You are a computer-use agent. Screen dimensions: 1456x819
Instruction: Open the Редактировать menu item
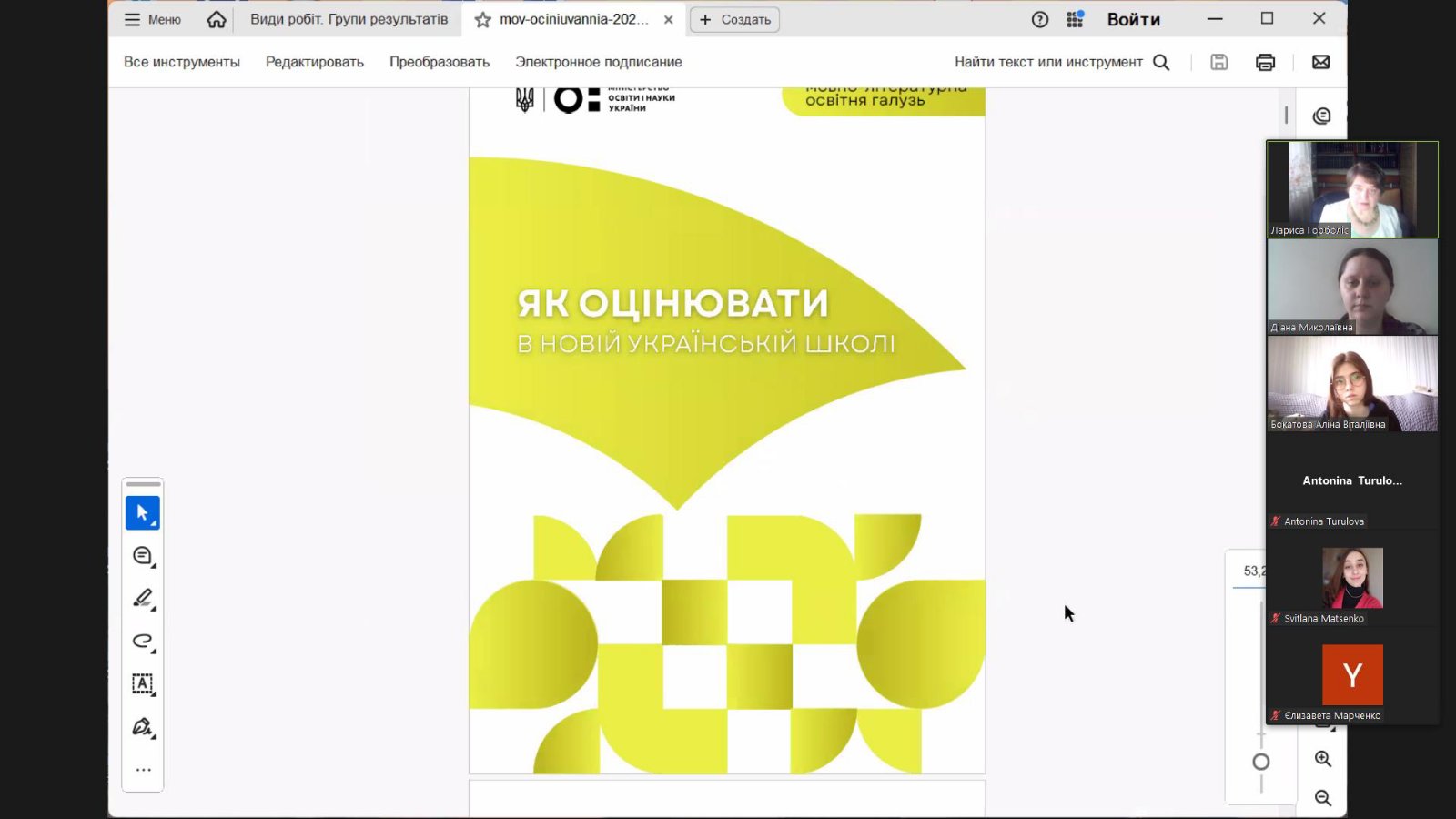(x=314, y=62)
